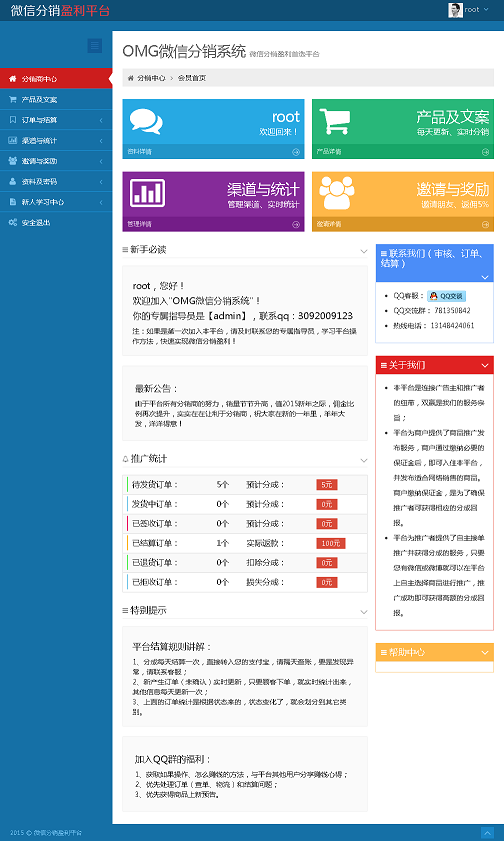Click the list icon beside 新手必读 heading

click(125, 249)
